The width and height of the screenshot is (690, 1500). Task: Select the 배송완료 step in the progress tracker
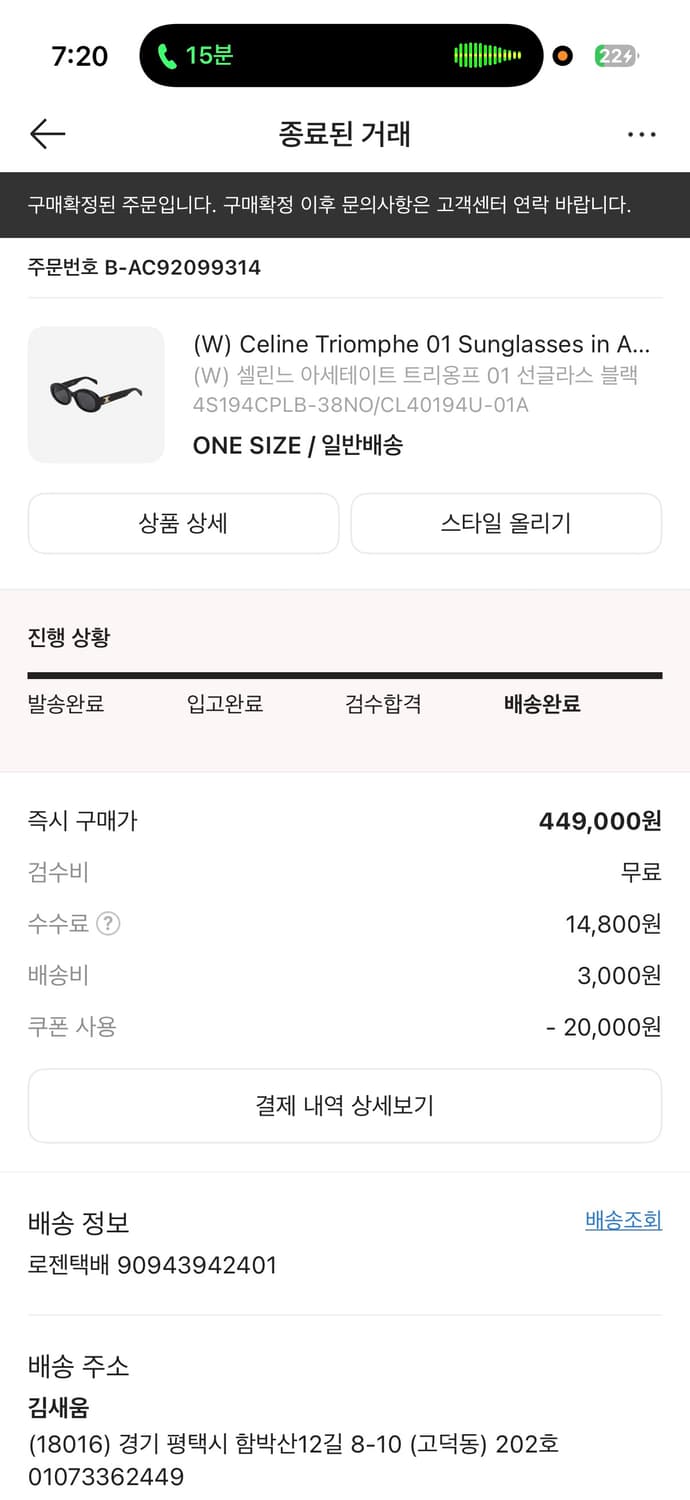pos(541,704)
